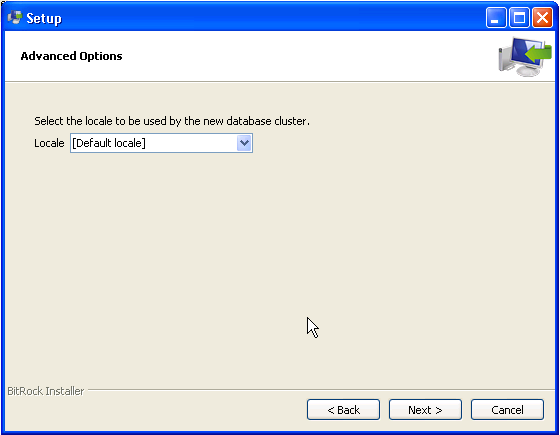Click the green arrow on installer logo
The width and height of the screenshot is (560, 435).
click(538, 54)
